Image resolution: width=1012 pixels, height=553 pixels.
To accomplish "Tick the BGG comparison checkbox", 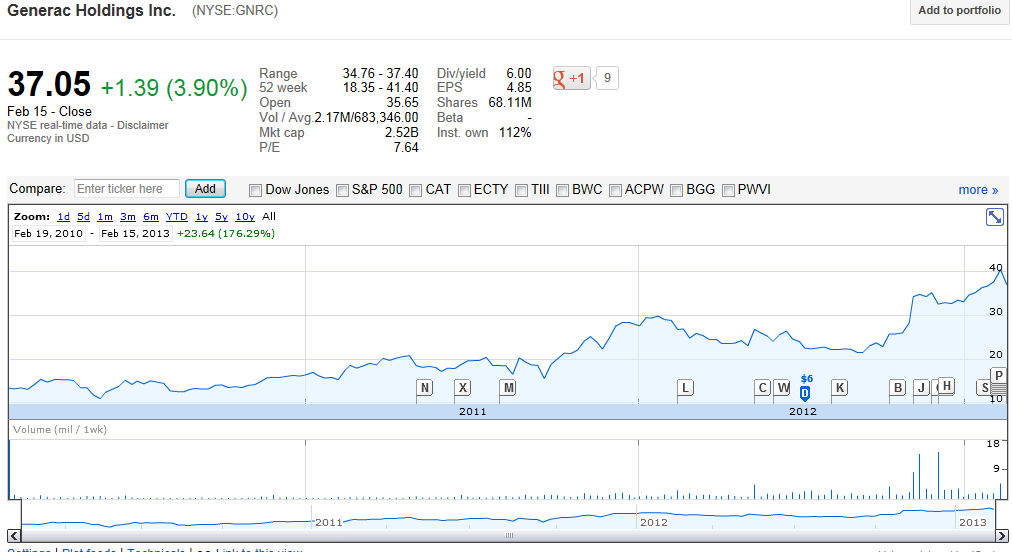I will 676,190.
